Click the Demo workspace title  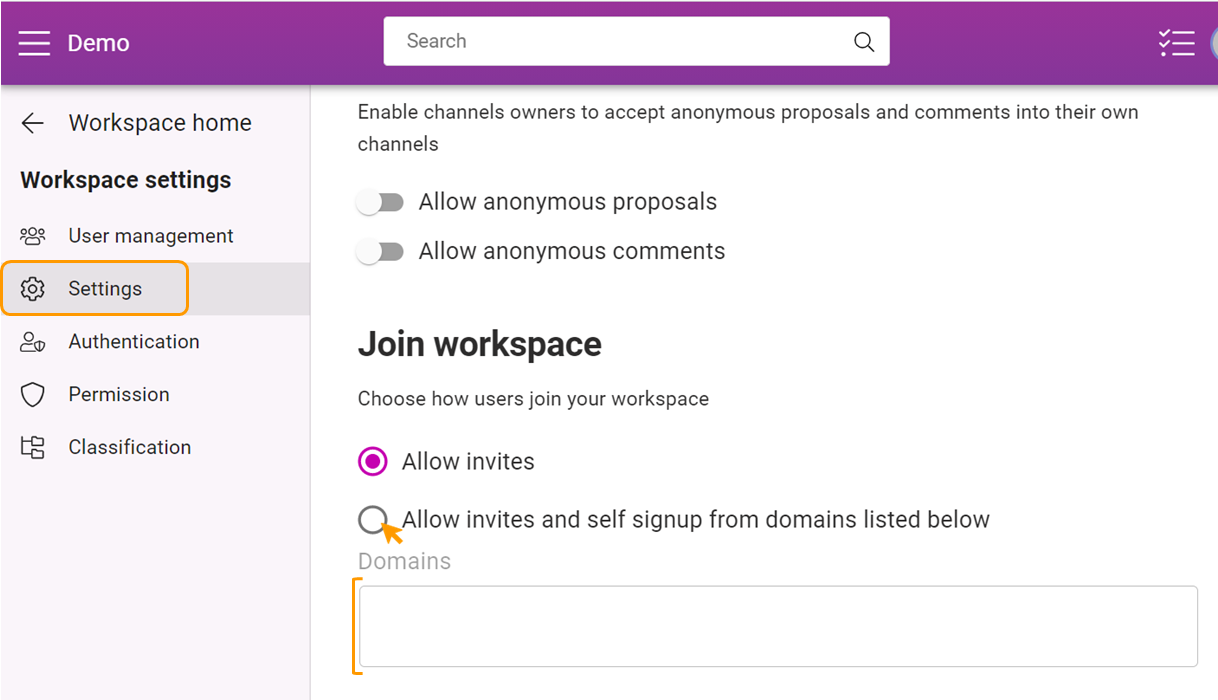pos(98,43)
